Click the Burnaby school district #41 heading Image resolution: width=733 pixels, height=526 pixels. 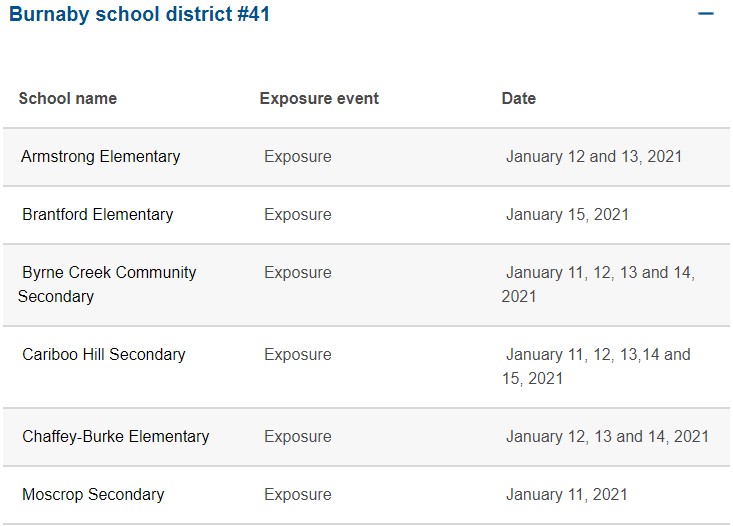[139, 14]
